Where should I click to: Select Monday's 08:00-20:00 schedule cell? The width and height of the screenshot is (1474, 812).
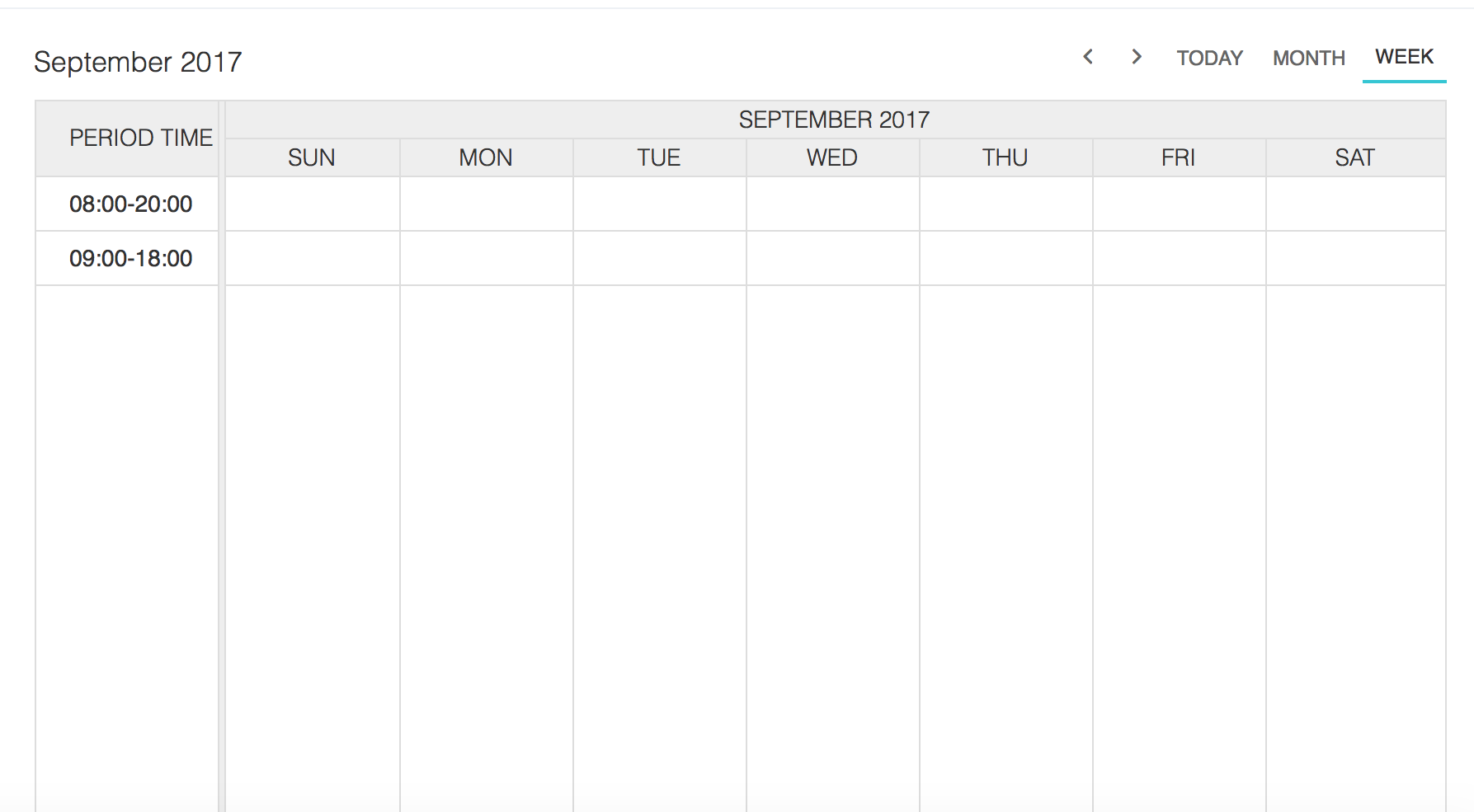[x=486, y=204]
